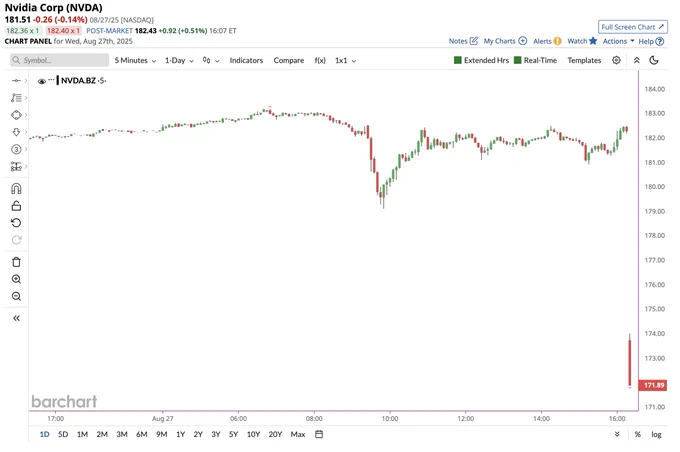Select the 3M range tab
Viewport: 680px width, 452px height.
pos(122,434)
